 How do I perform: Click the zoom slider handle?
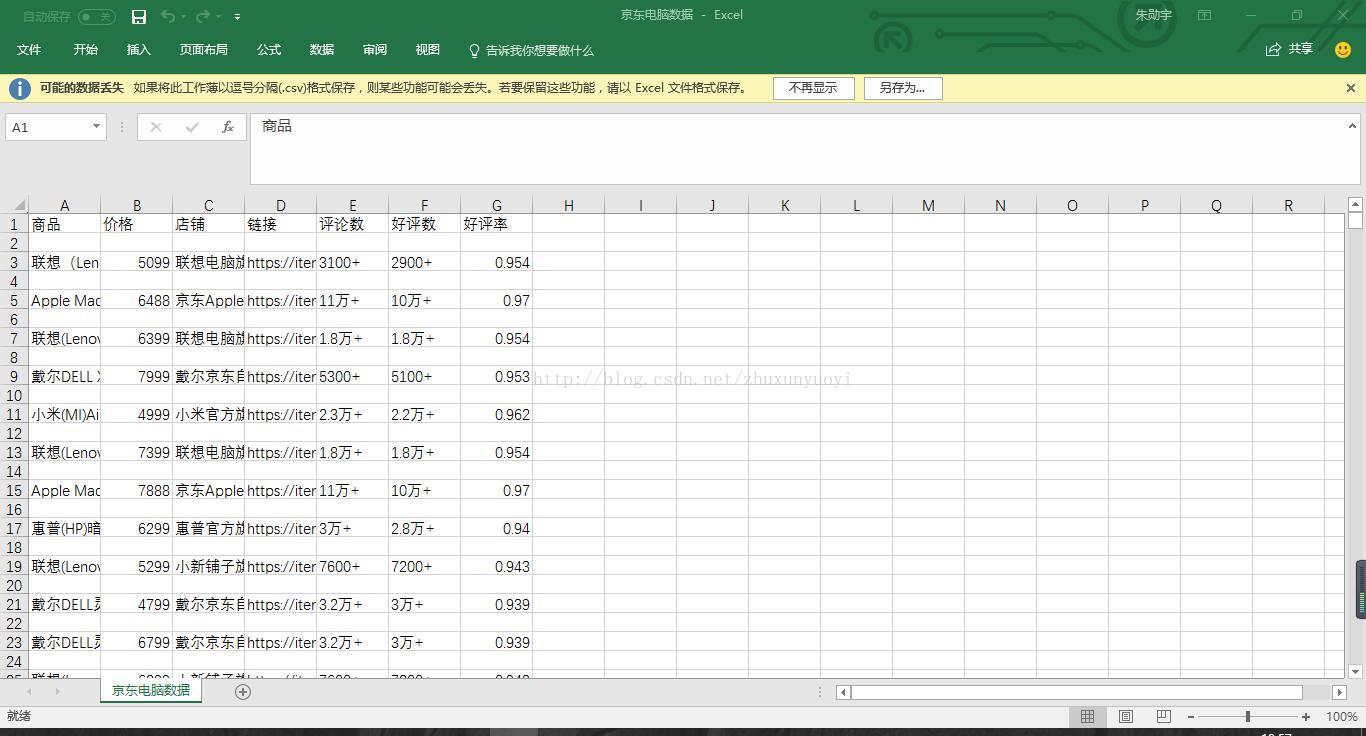[x=1248, y=716]
